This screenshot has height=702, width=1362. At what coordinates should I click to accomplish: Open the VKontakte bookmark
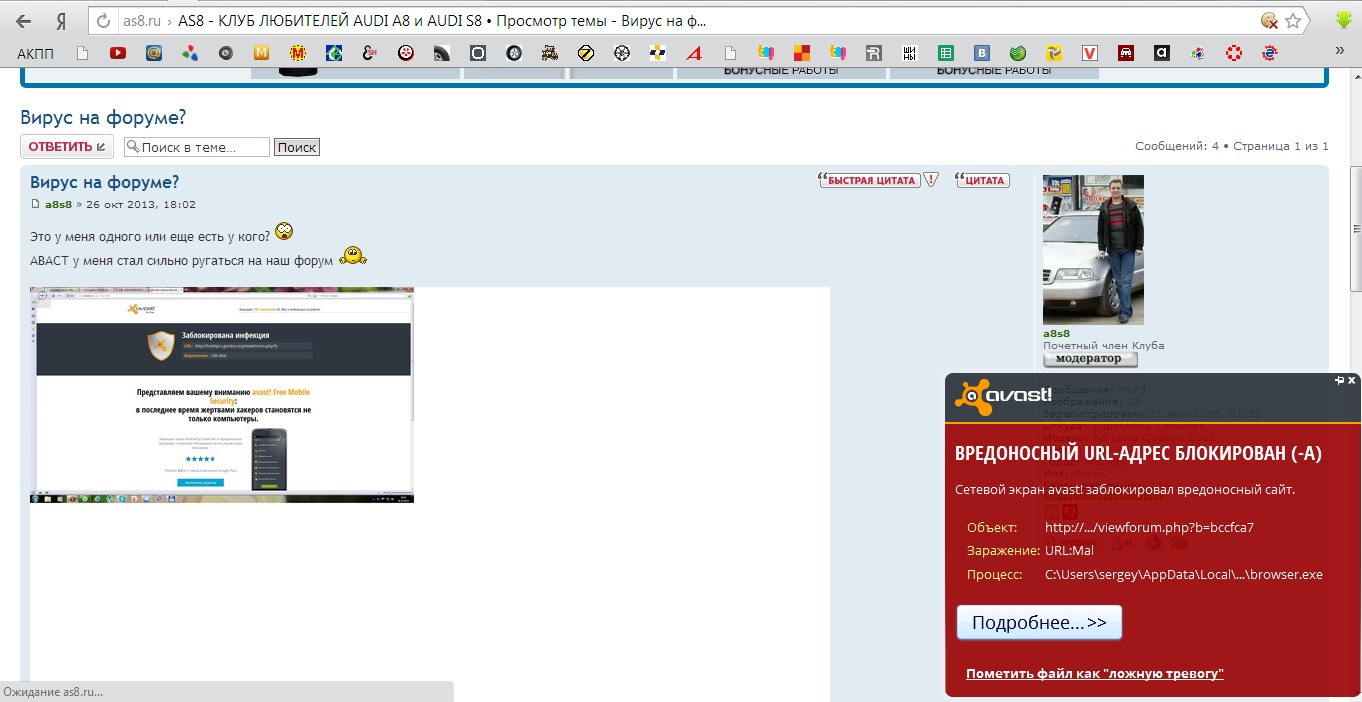point(982,53)
